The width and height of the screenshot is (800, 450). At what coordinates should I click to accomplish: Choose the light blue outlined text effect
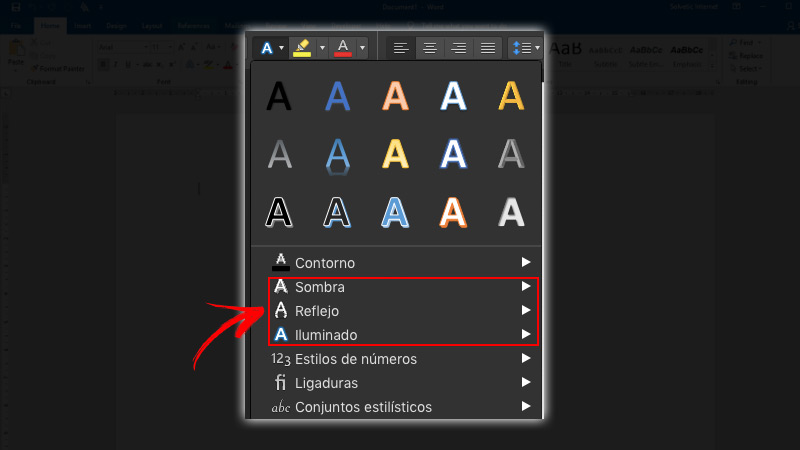[395, 213]
